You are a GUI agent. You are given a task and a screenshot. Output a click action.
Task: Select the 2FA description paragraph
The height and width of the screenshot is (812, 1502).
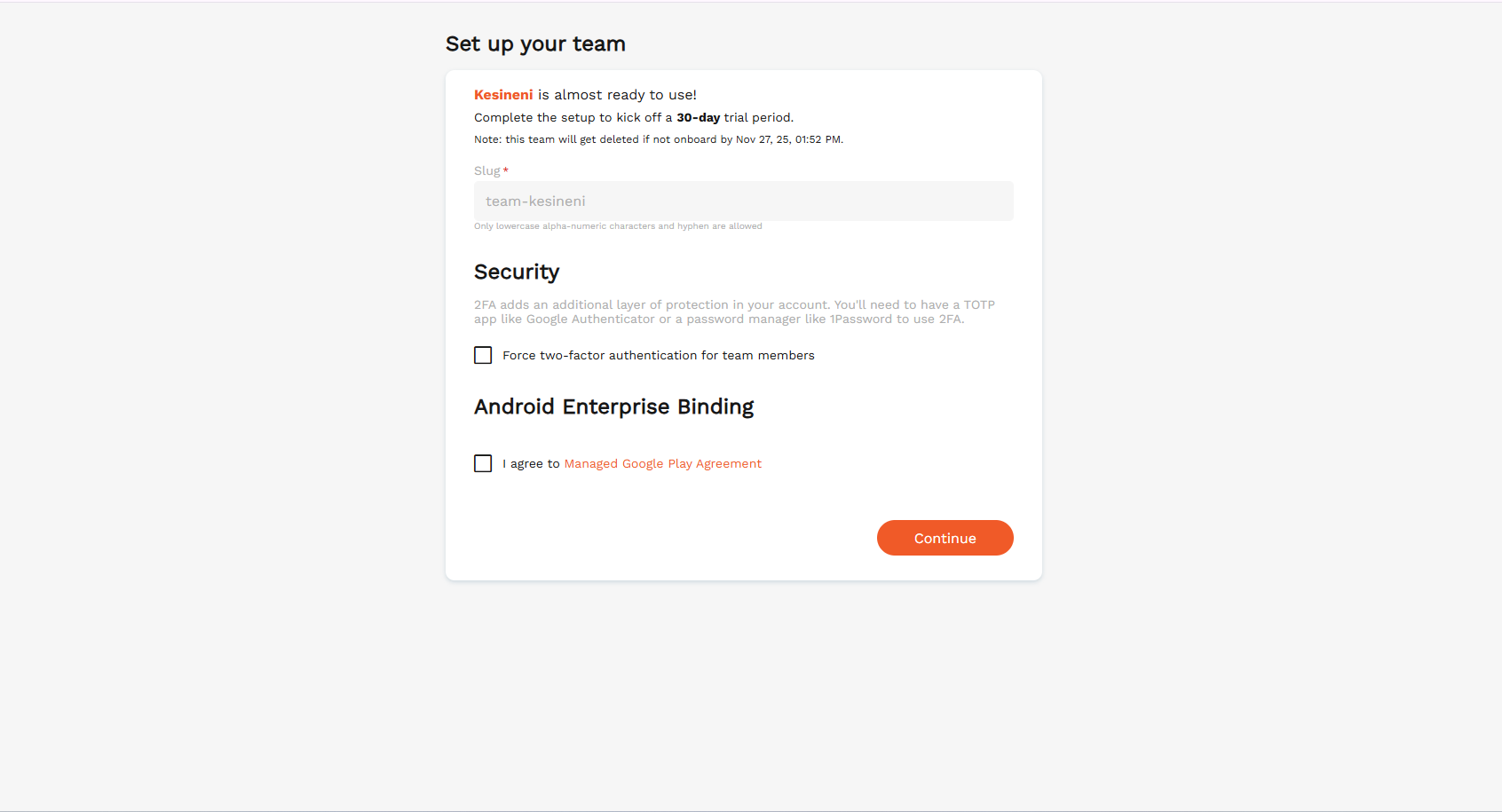point(733,311)
